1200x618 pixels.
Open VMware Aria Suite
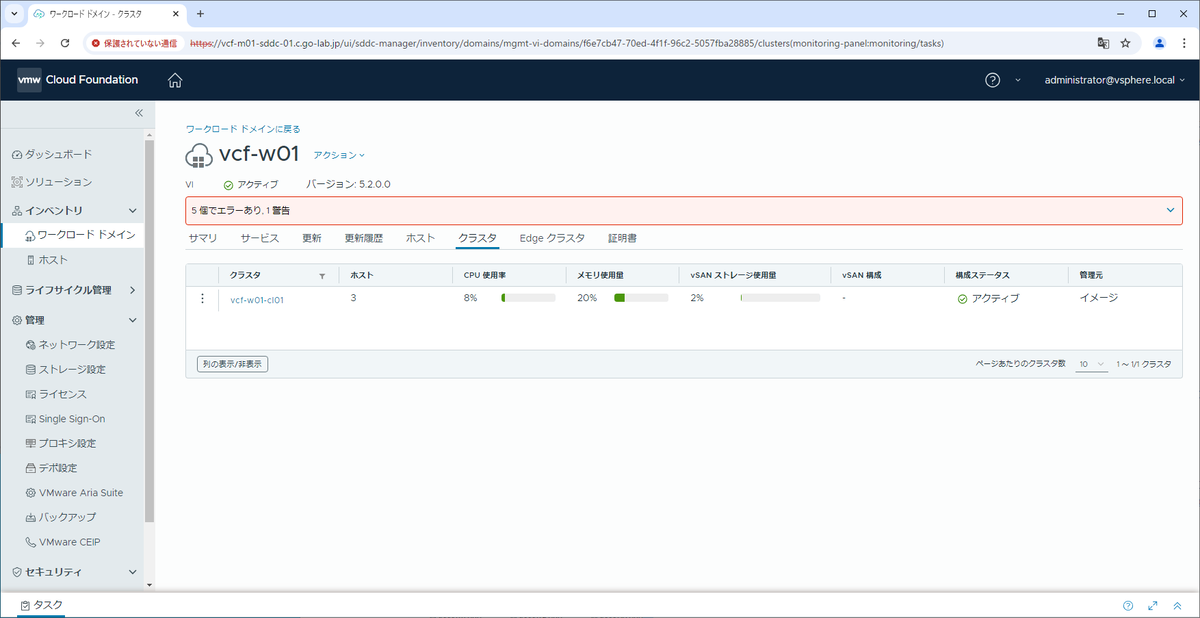click(74, 493)
